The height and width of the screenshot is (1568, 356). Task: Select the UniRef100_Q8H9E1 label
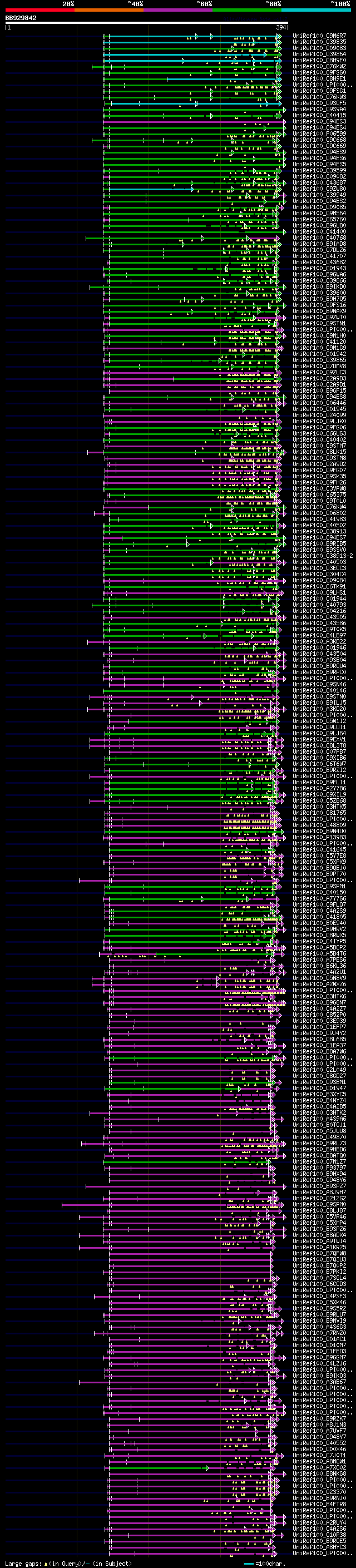tap(319, 78)
